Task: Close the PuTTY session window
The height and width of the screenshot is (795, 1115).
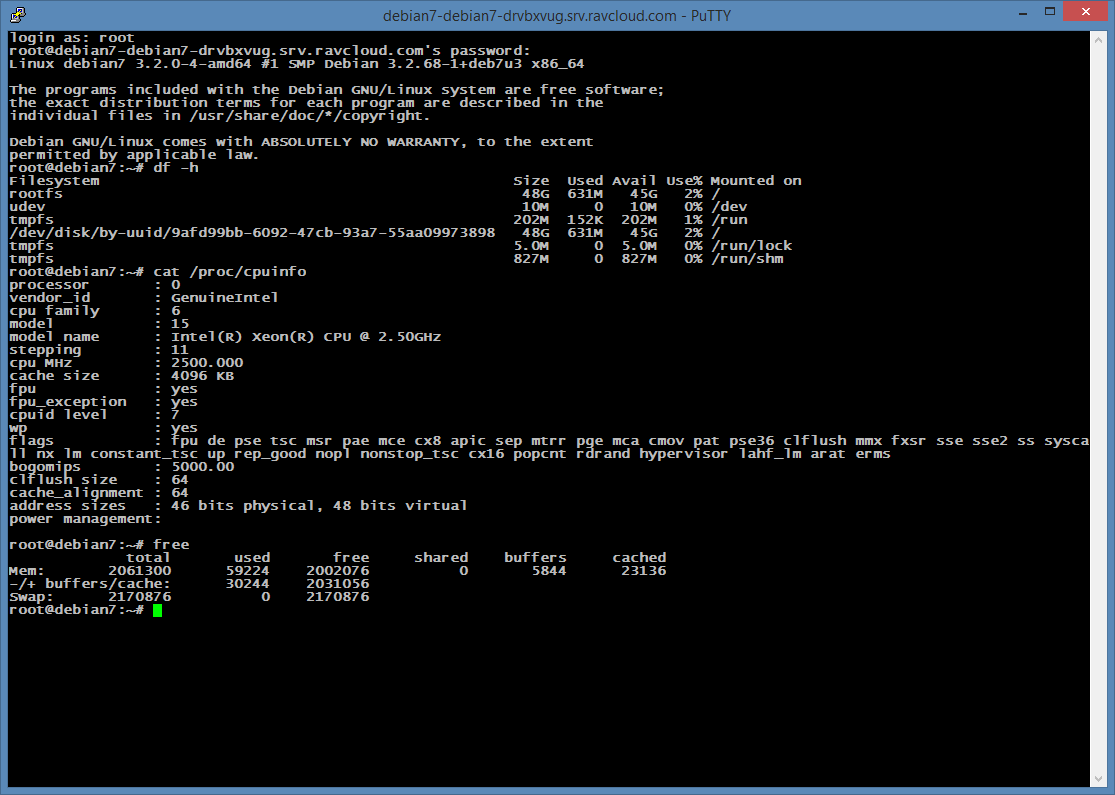Action: pos(1084,14)
